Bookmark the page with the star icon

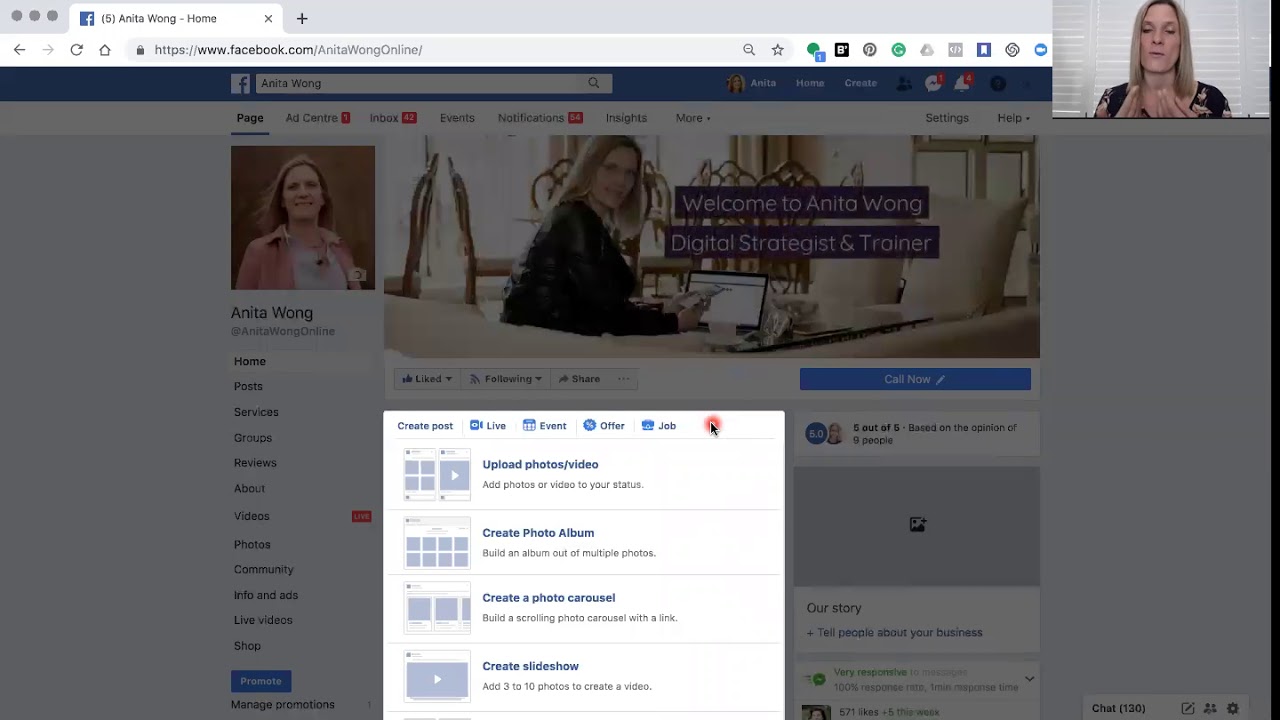777,50
